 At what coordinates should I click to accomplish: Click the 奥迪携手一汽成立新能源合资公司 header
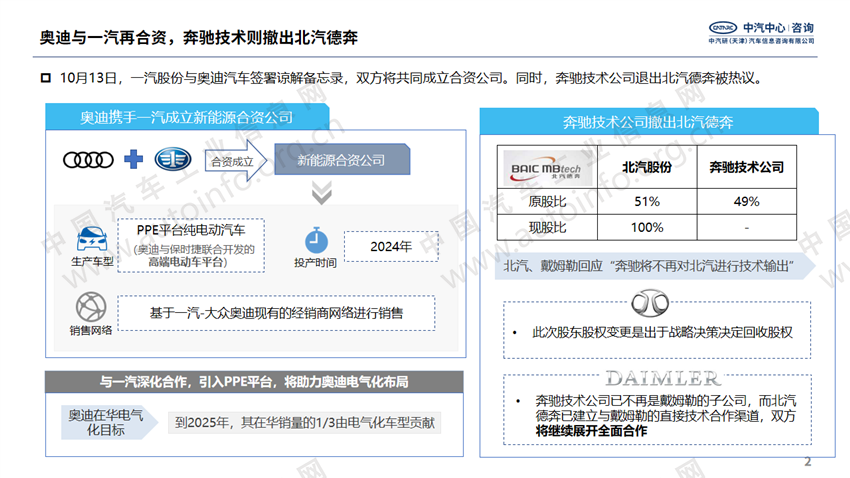click(x=187, y=117)
